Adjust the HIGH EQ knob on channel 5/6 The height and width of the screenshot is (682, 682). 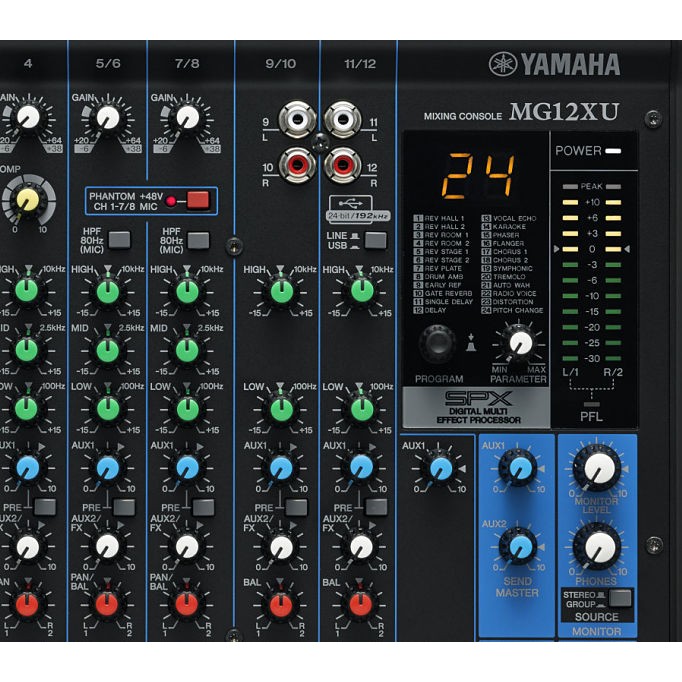108,291
